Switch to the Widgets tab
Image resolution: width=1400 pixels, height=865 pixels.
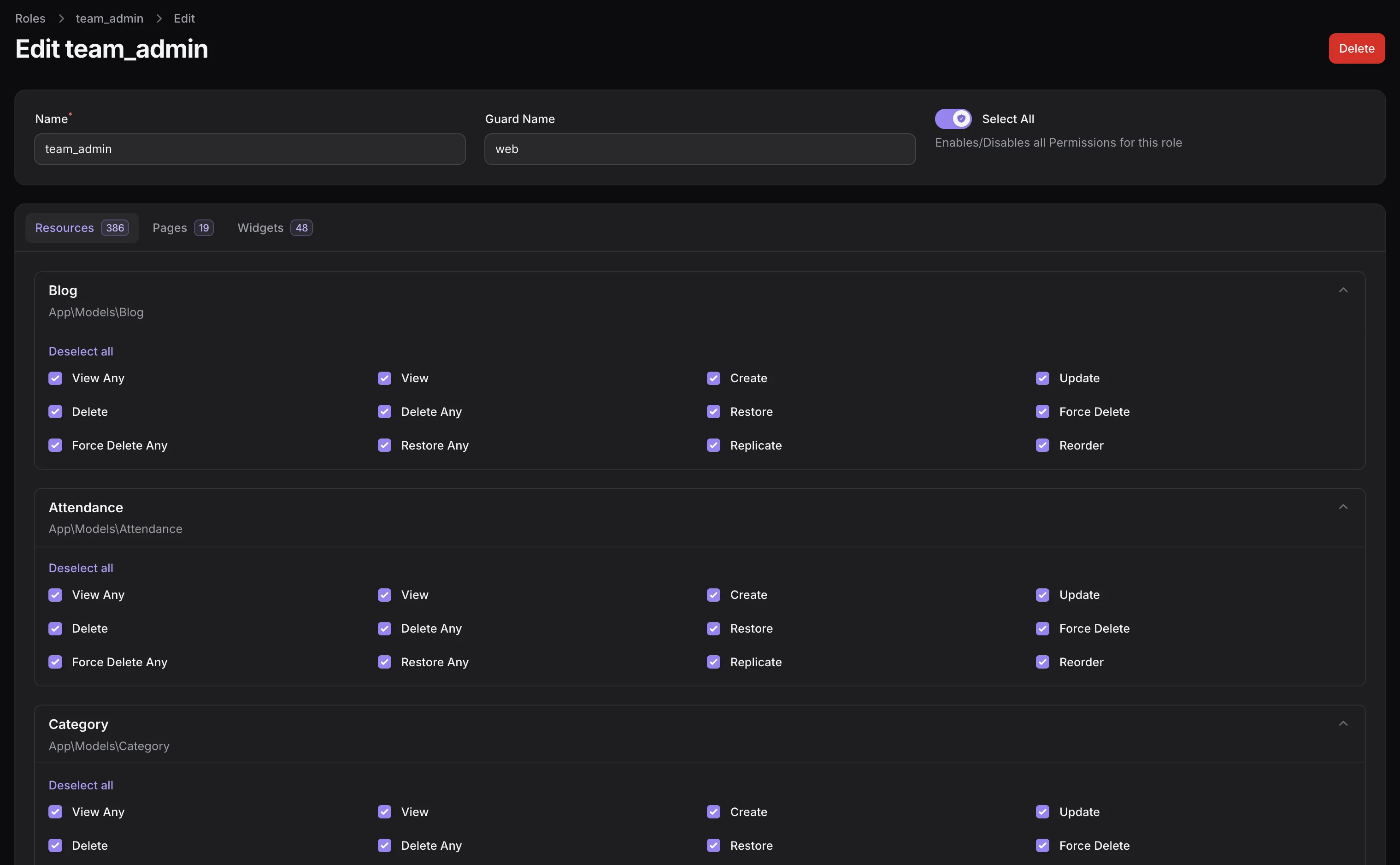point(275,228)
